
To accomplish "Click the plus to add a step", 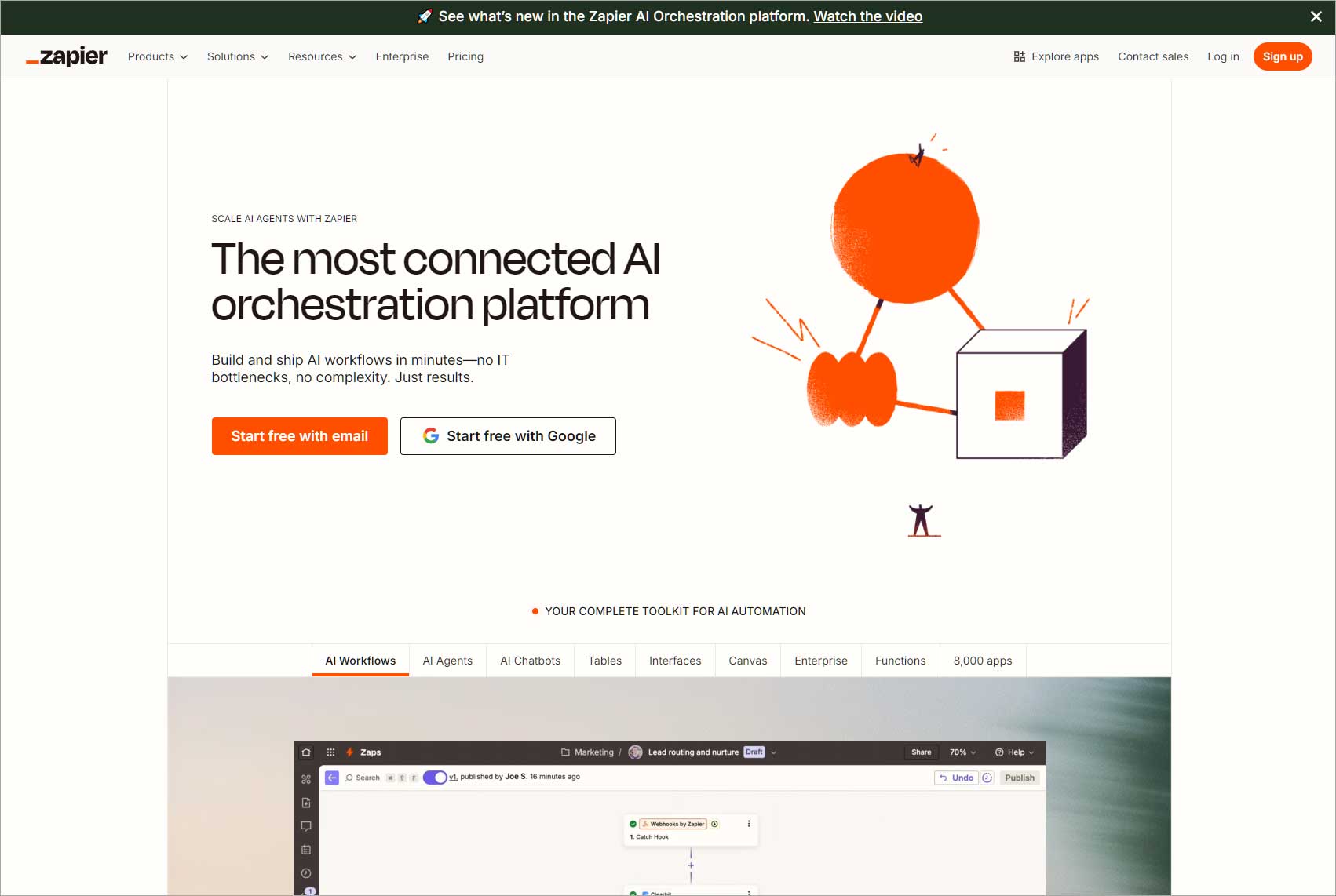I will (691, 865).
